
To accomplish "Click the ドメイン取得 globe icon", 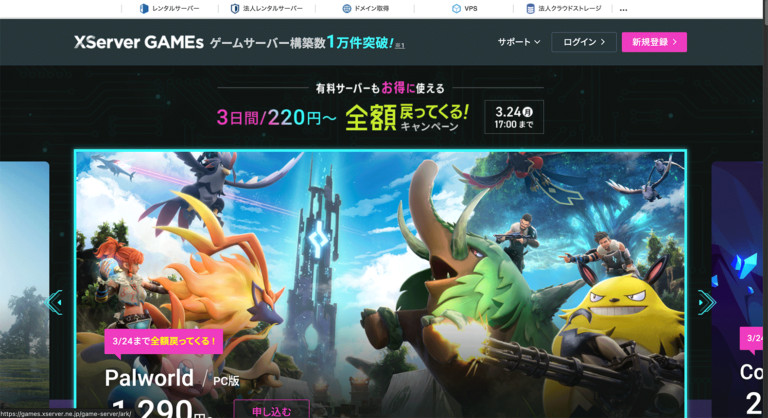I will [x=347, y=8].
